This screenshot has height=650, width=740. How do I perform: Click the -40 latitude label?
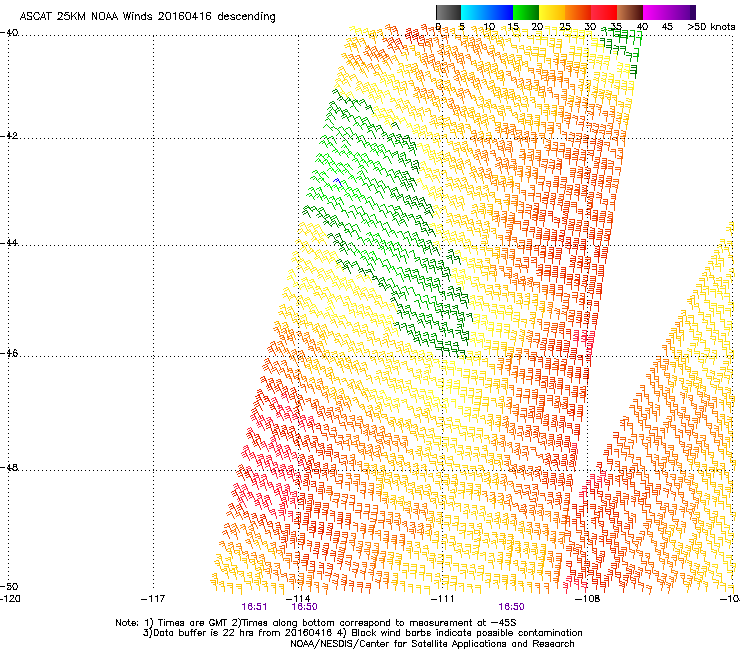(x=9, y=33)
